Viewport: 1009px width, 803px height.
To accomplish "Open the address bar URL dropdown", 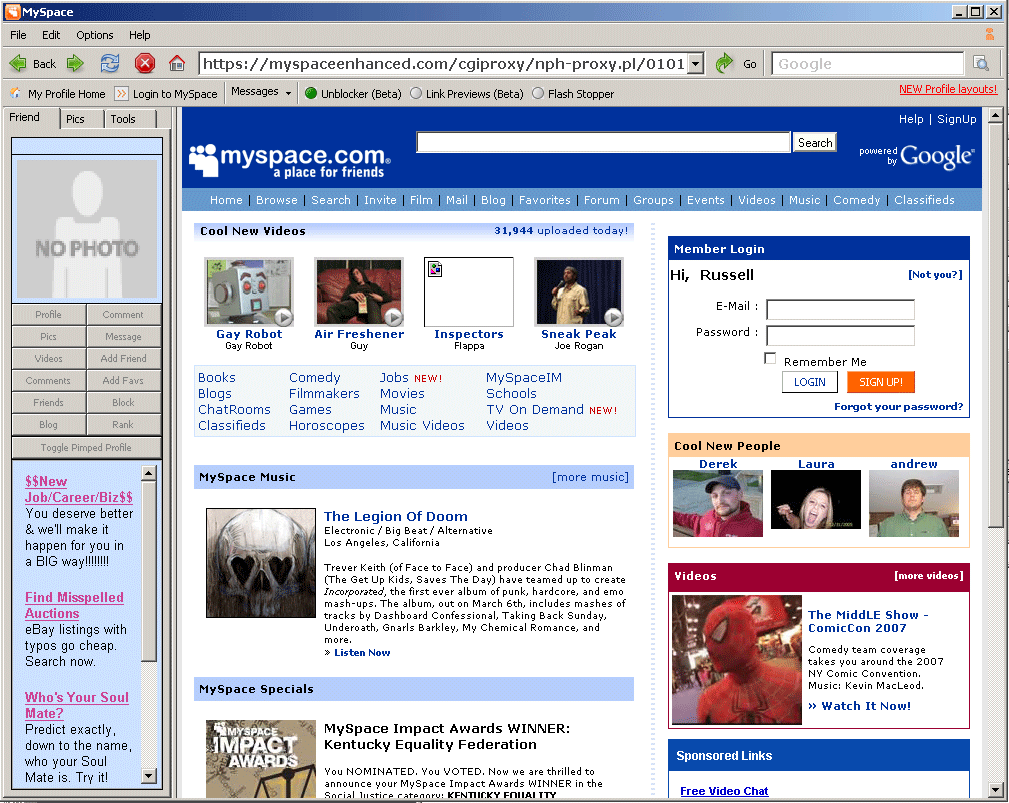I will coord(696,64).
